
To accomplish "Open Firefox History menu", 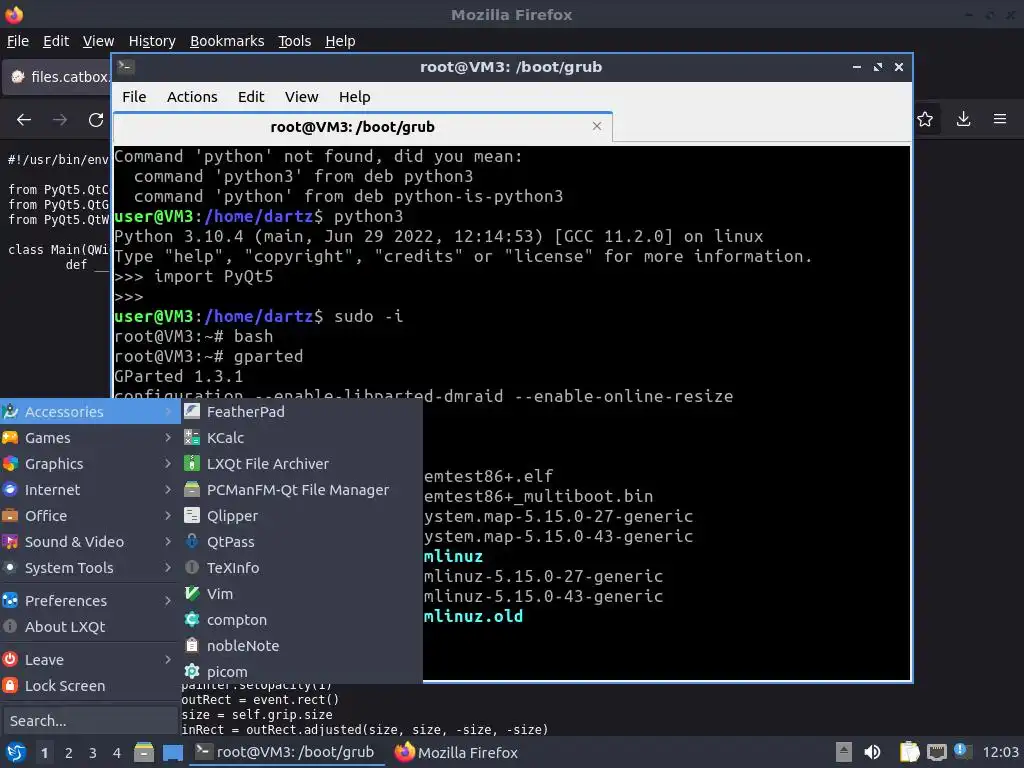I will pos(152,41).
